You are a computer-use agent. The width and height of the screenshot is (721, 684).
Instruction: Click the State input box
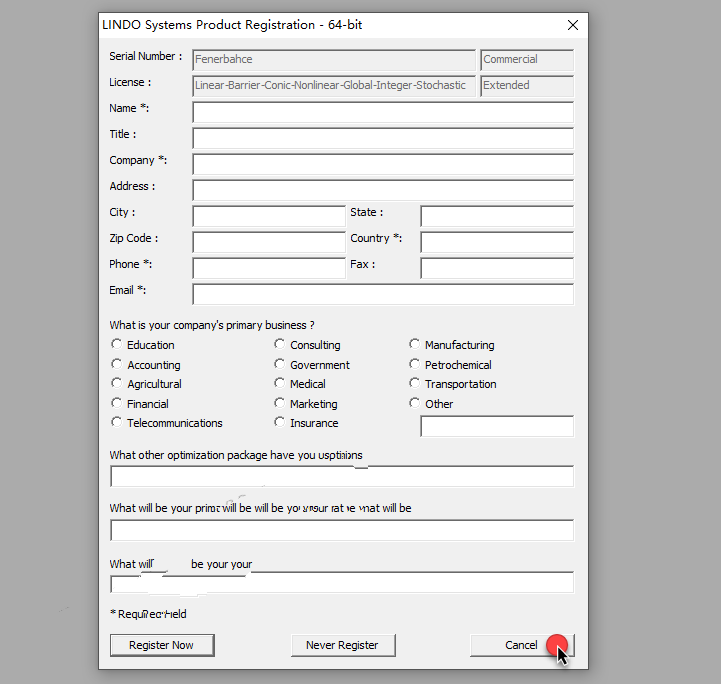(497, 216)
